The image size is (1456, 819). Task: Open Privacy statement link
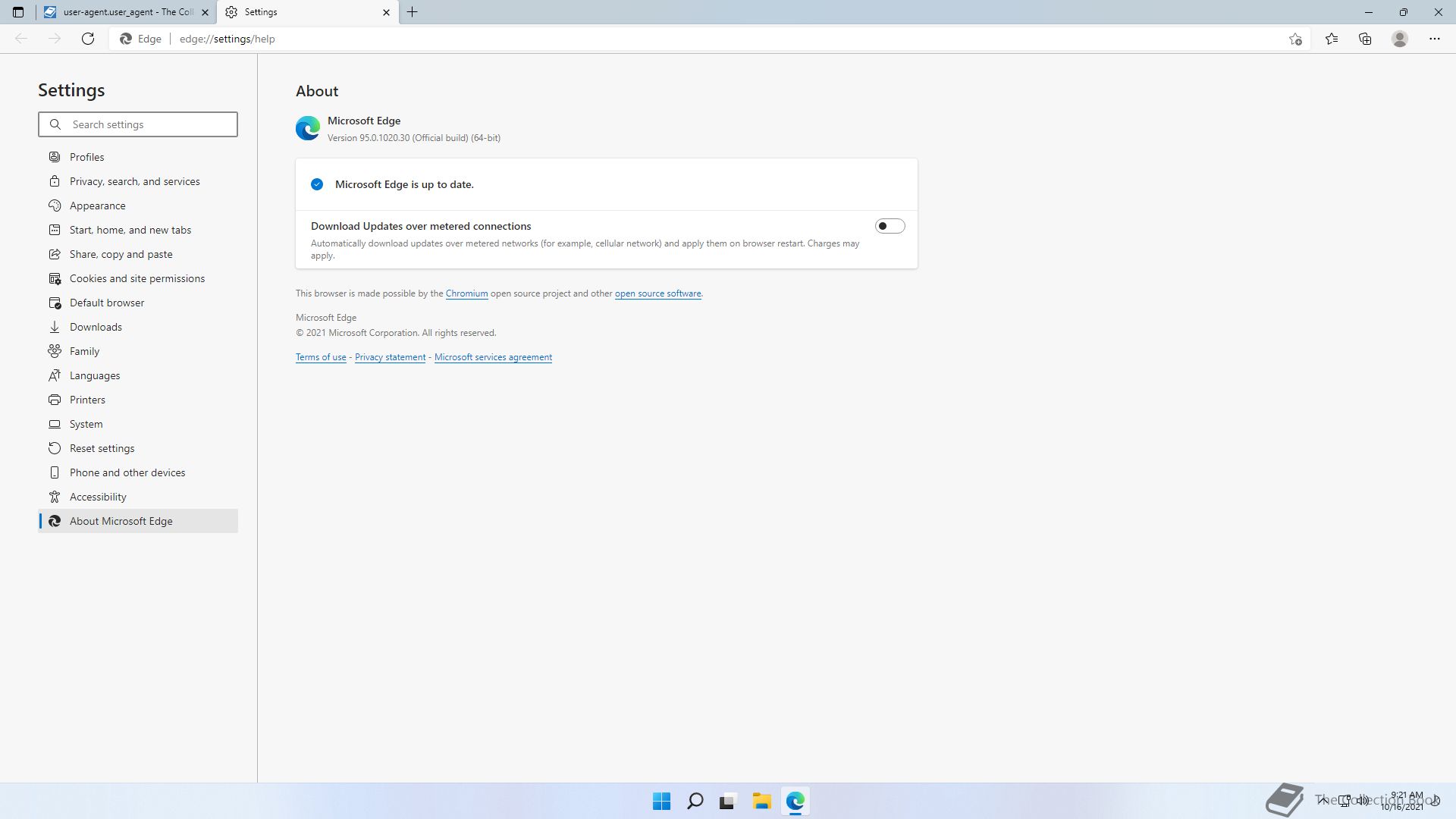pos(390,357)
